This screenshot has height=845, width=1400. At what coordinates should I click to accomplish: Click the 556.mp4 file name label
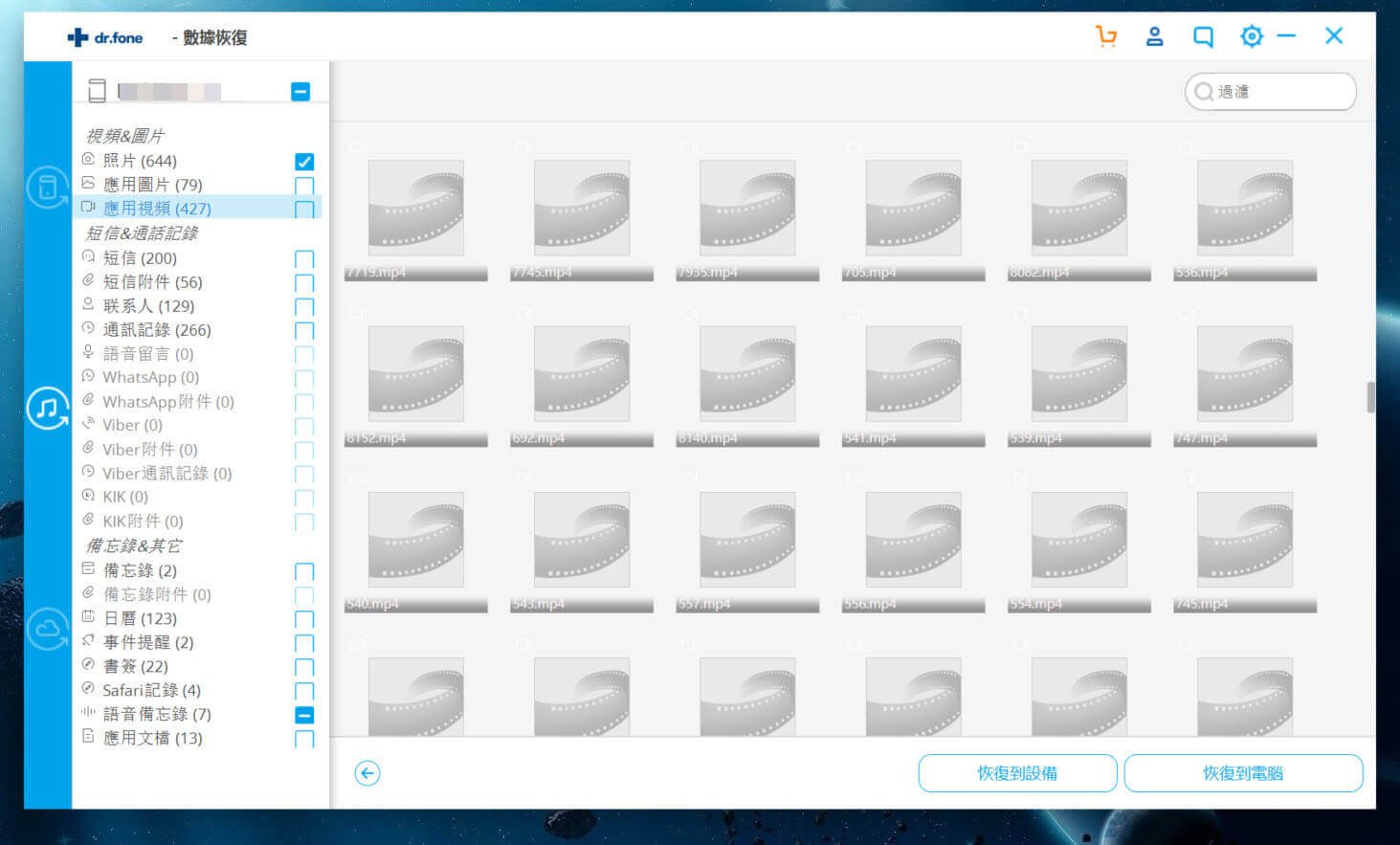(871, 605)
